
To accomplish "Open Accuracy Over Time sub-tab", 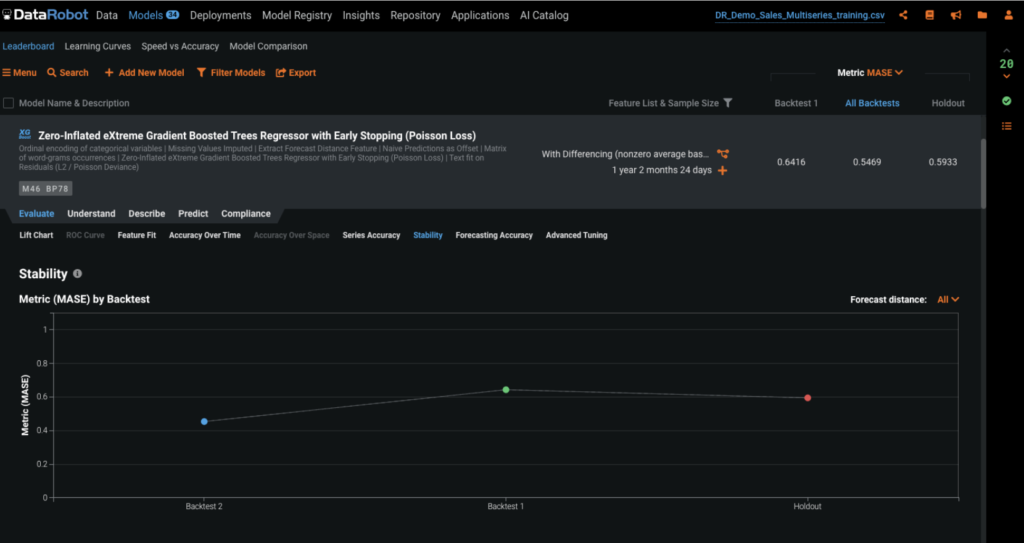I will click(x=204, y=235).
